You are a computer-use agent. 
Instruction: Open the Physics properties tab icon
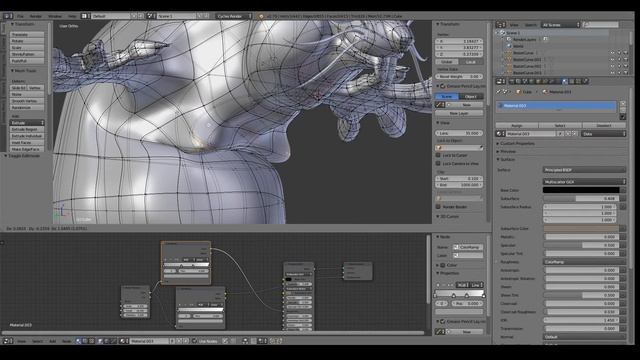pos(585,81)
